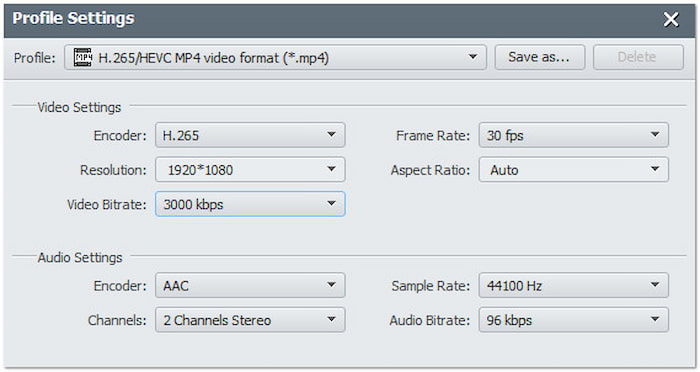Click the Frame Rate label
Screen dimensions: 700x372
[x=433, y=135]
